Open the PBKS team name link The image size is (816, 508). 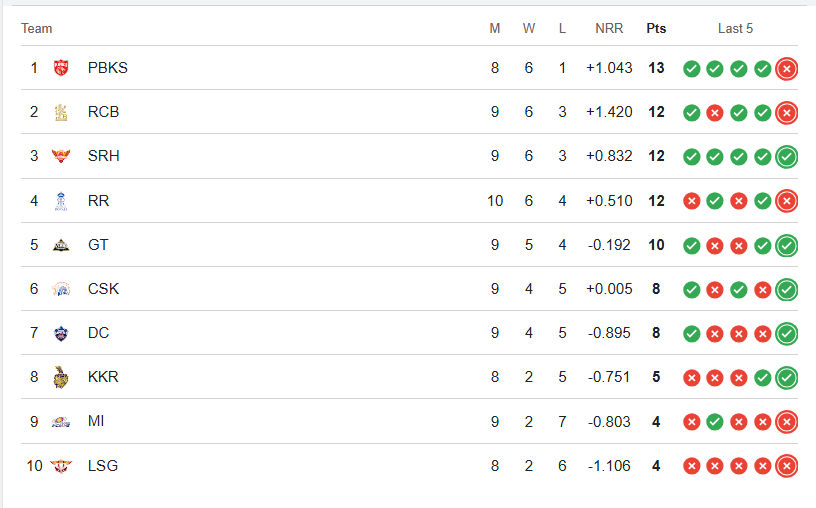[x=108, y=68]
